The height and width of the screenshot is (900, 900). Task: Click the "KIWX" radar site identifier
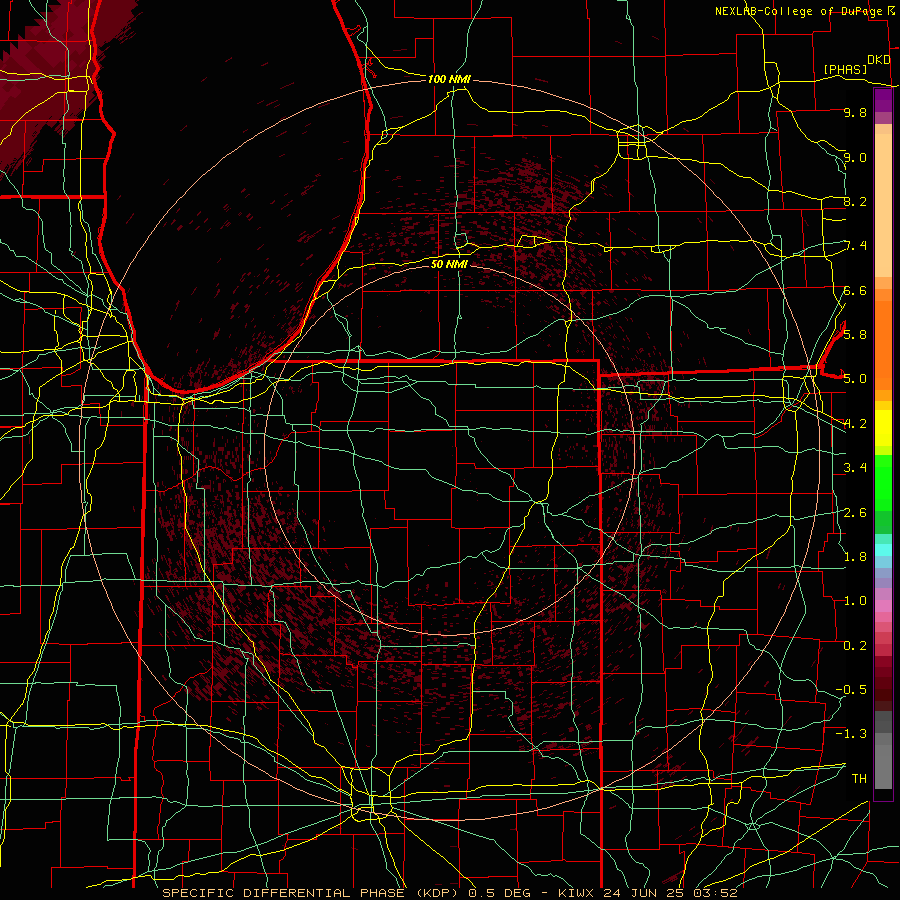point(577,893)
